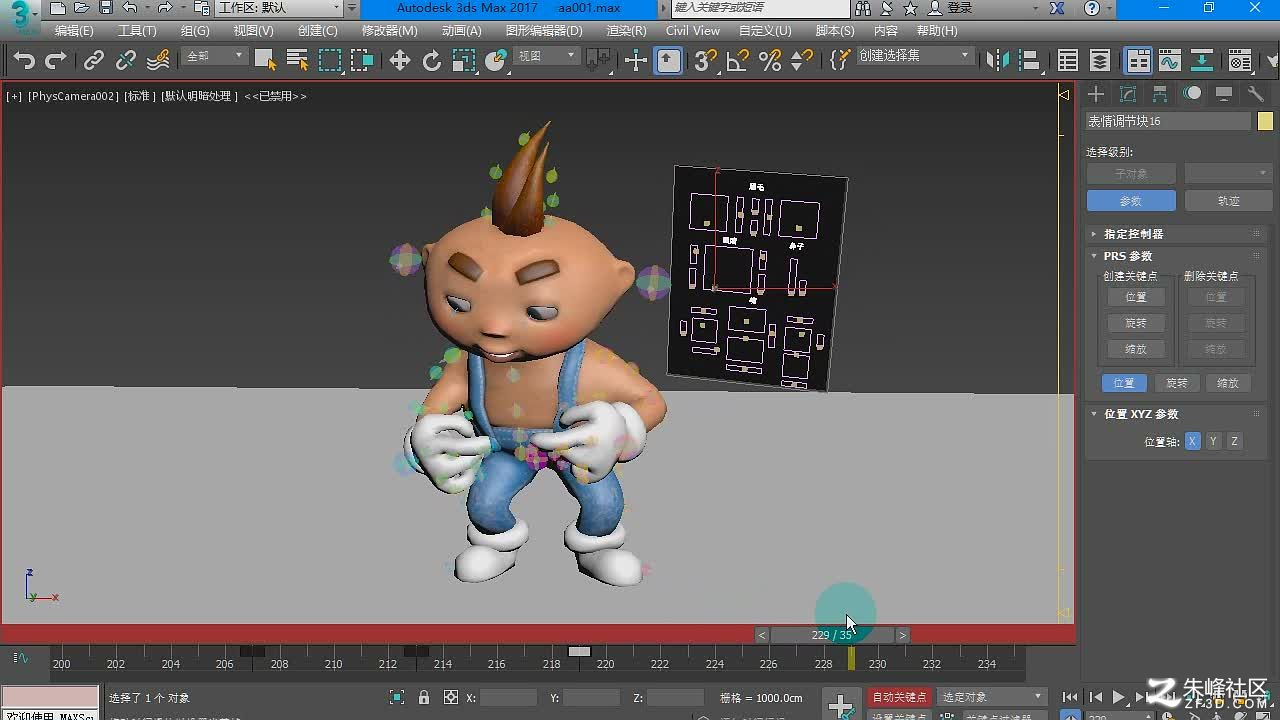Click 位置 under 创建关键点
Image resolution: width=1280 pixels, height=720 pixels.
click(x=1135, y=297)
